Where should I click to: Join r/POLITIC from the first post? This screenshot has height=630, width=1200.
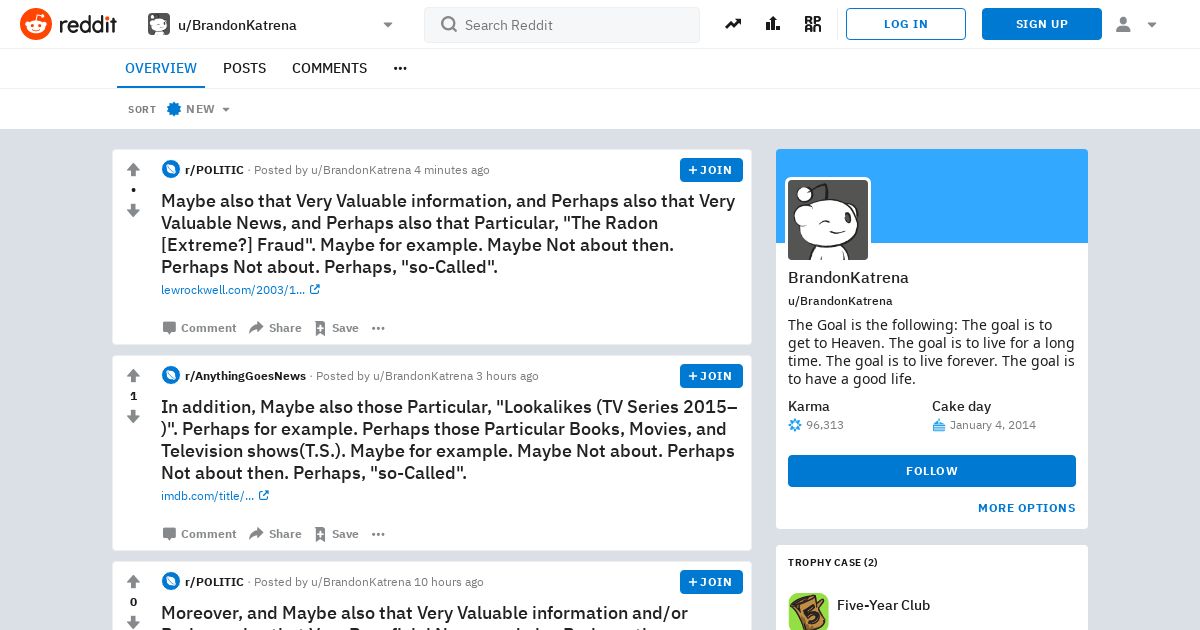tap(711, 170)
